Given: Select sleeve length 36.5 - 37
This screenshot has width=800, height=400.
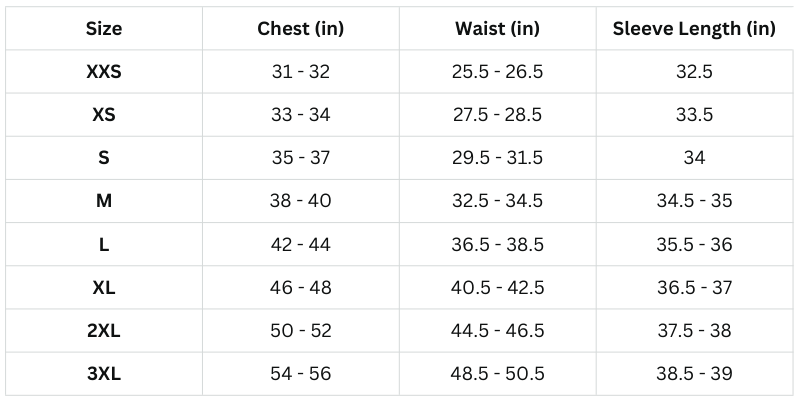Looking at the screenshot, I should pyautogui.click(x=694, y=287).
